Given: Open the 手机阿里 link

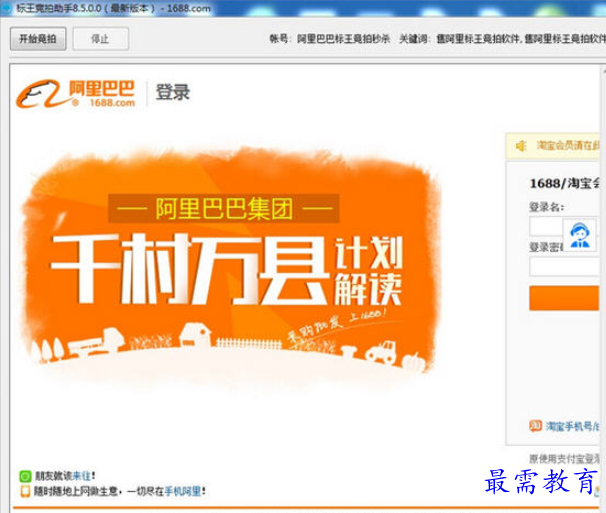Looking at the screenshot, I should (x=182, y=491).
